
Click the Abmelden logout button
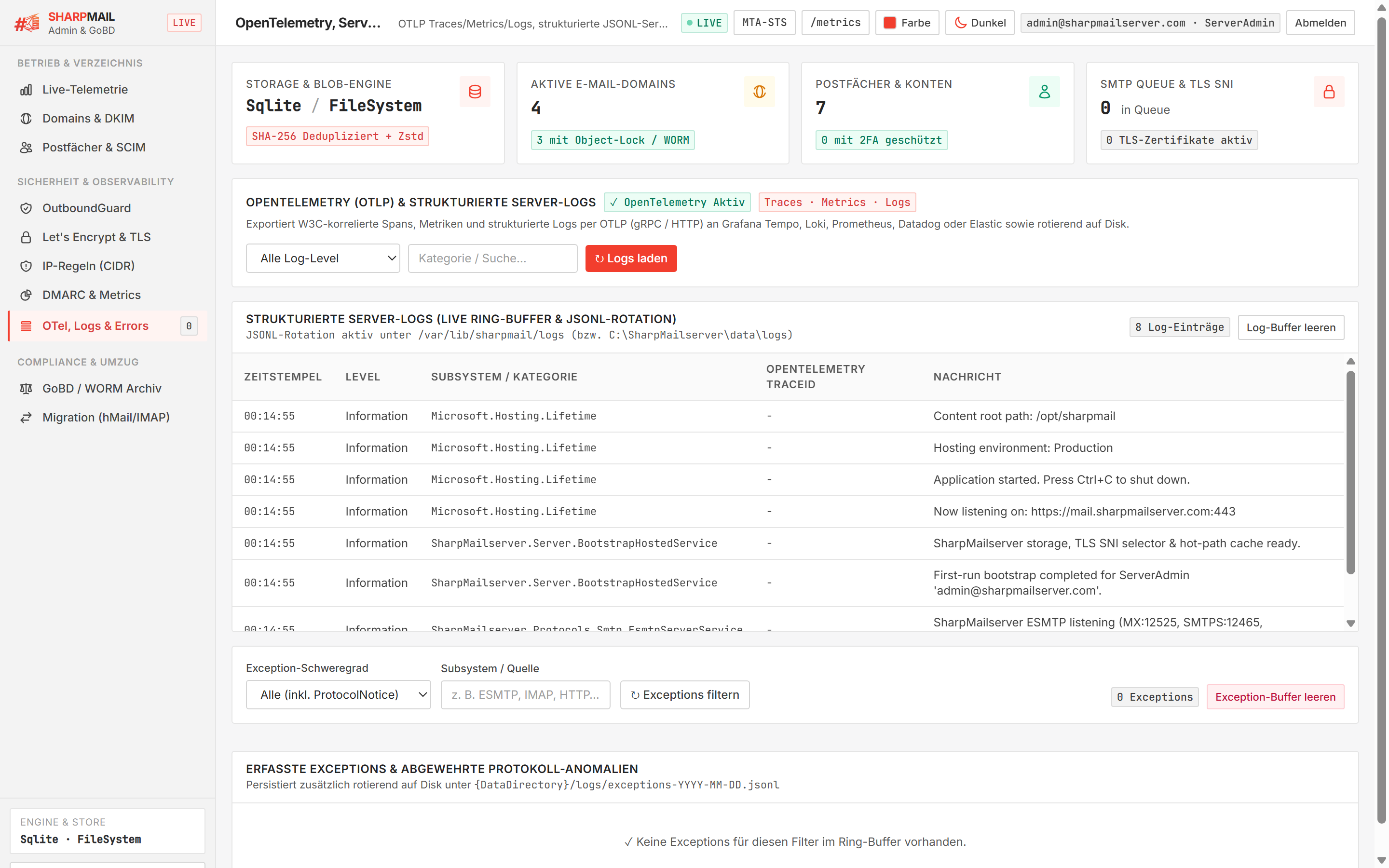[1320, 23]
